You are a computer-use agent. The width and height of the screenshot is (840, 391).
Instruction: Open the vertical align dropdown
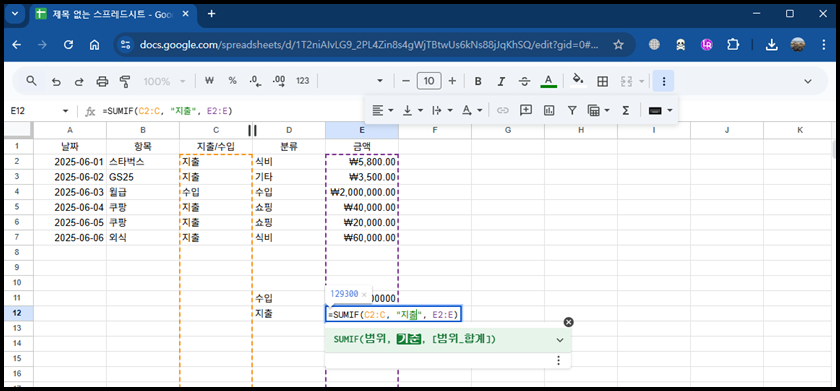click(412, 110)
